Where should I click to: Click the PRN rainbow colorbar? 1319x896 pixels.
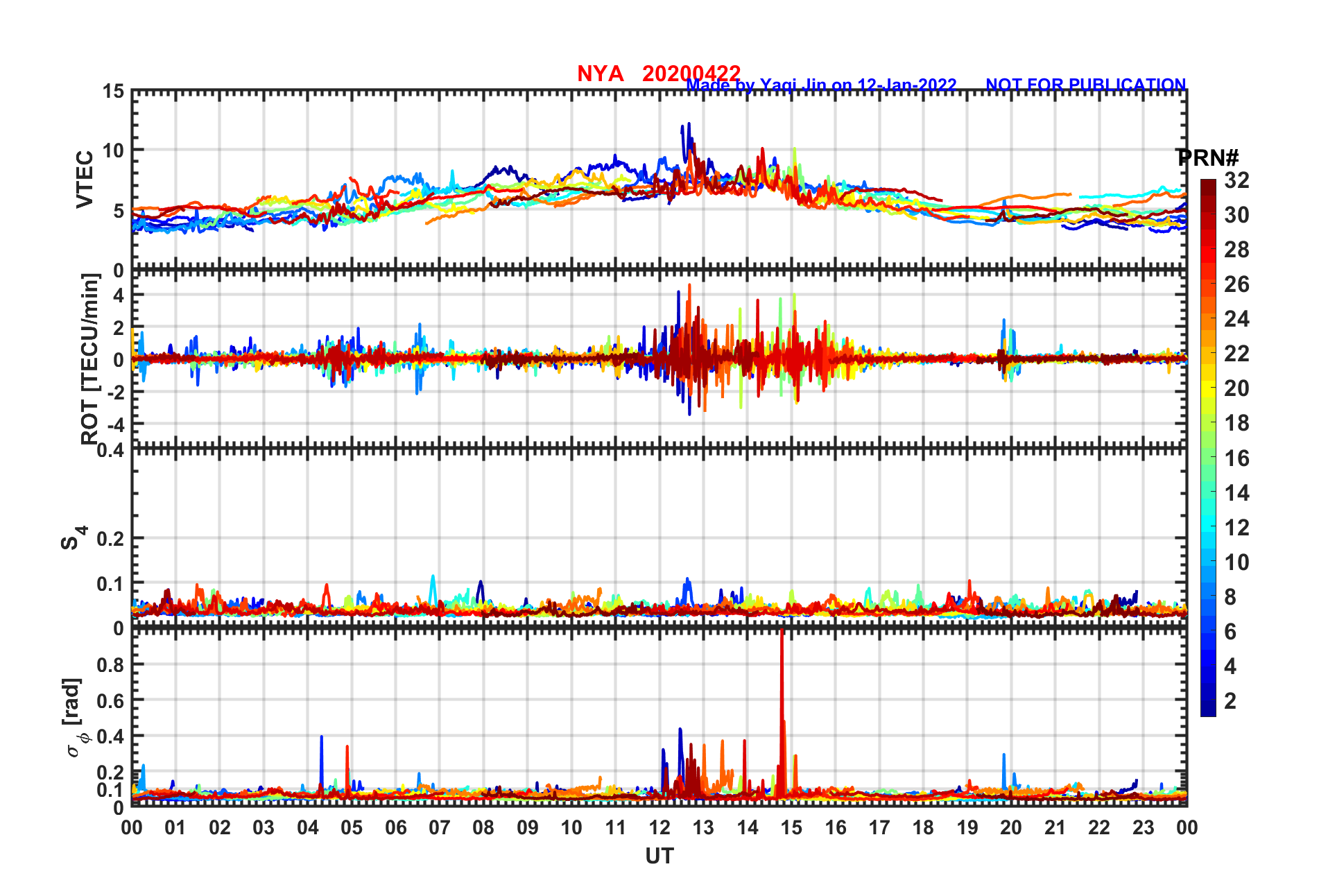click(1208, 448)
